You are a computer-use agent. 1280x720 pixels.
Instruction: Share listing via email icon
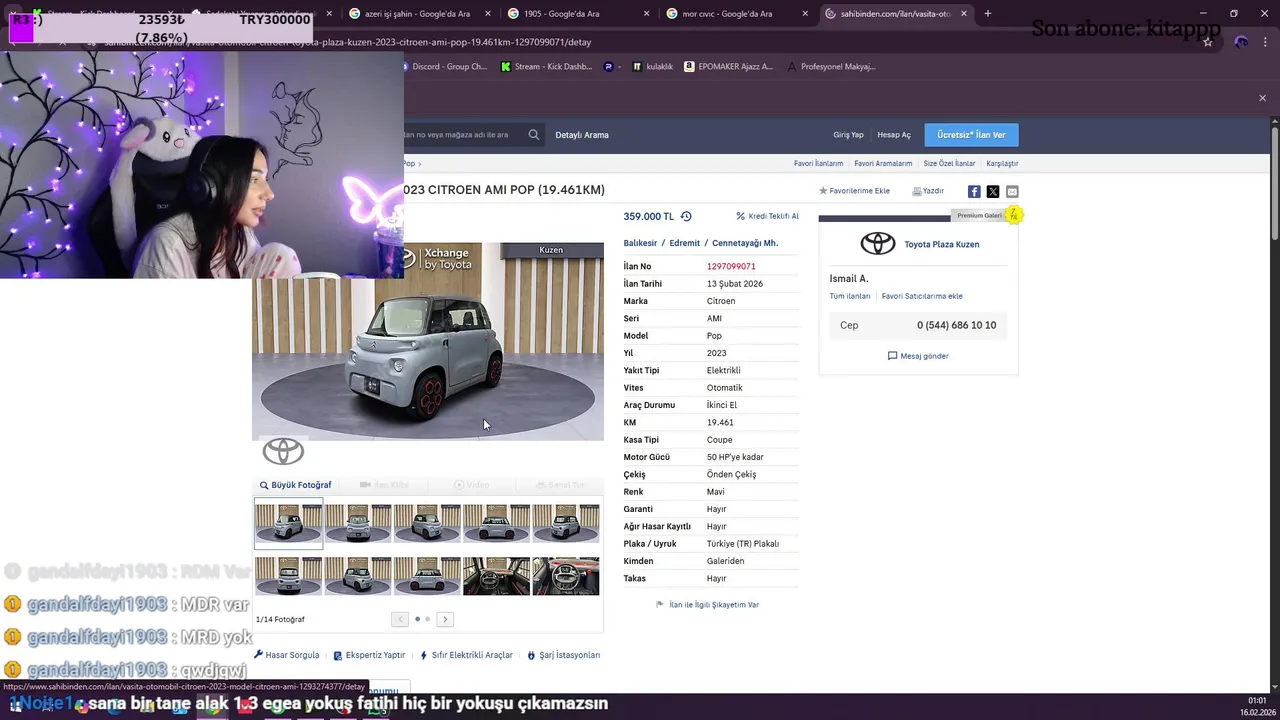[1012, 191]
